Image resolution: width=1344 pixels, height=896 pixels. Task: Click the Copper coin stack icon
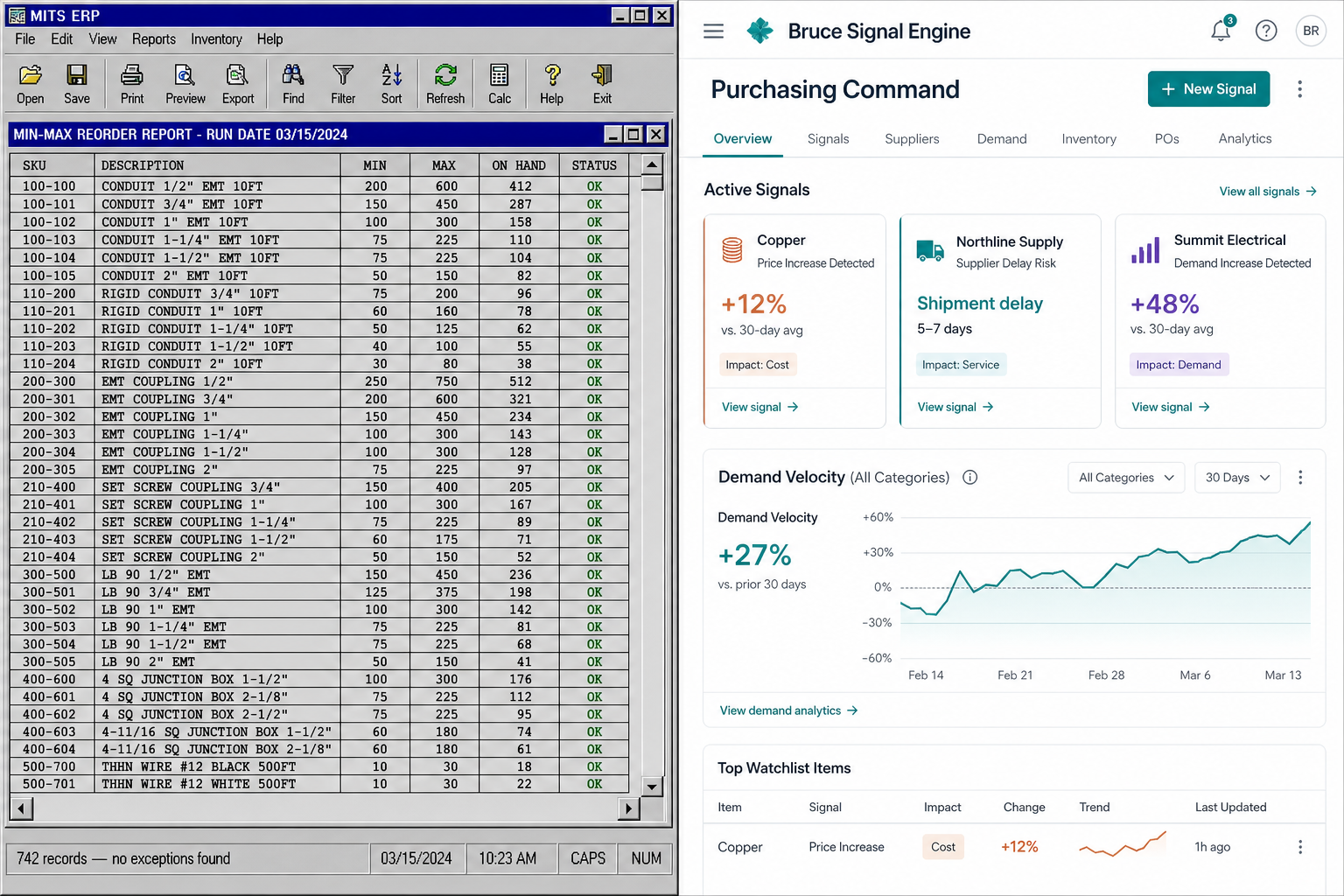732,250
